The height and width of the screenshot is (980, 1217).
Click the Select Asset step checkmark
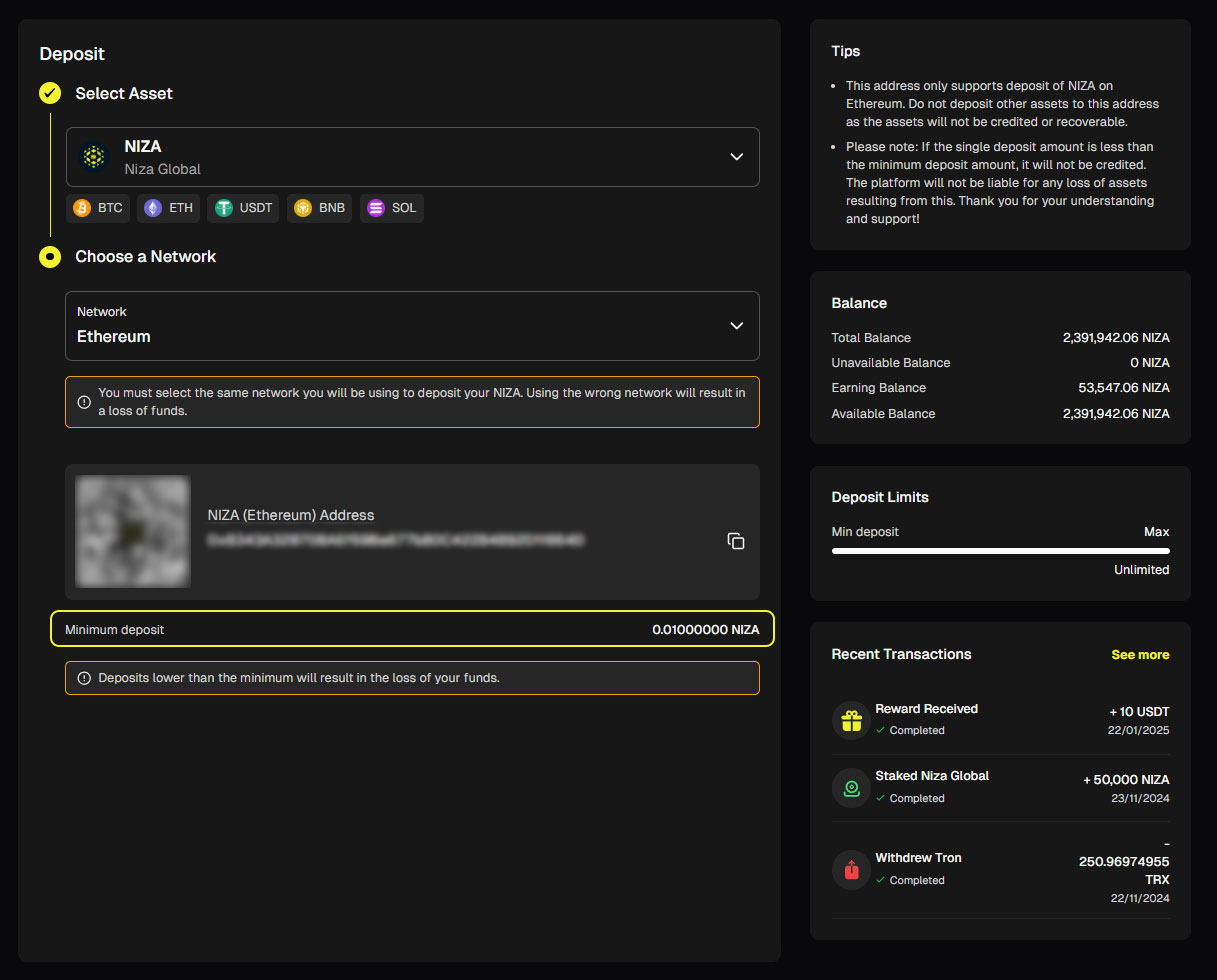coord(50,93)
